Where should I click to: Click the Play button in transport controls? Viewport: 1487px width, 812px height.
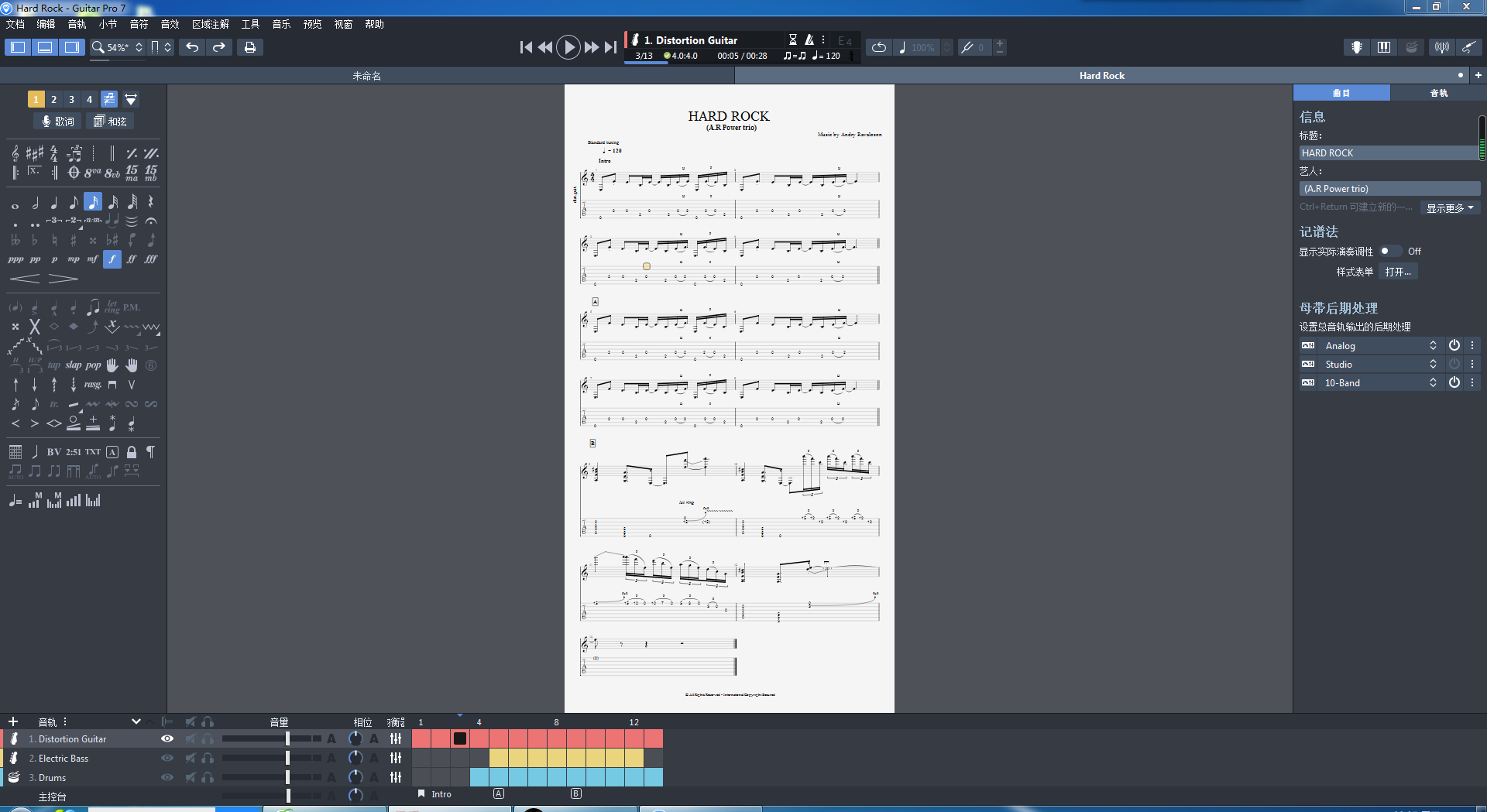[x=568, y=47]
